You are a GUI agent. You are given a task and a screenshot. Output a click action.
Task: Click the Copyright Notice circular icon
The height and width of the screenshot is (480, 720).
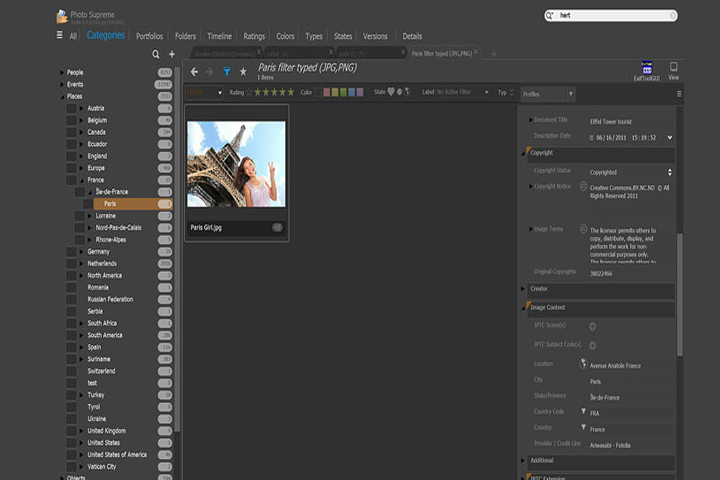coord(583,186)
